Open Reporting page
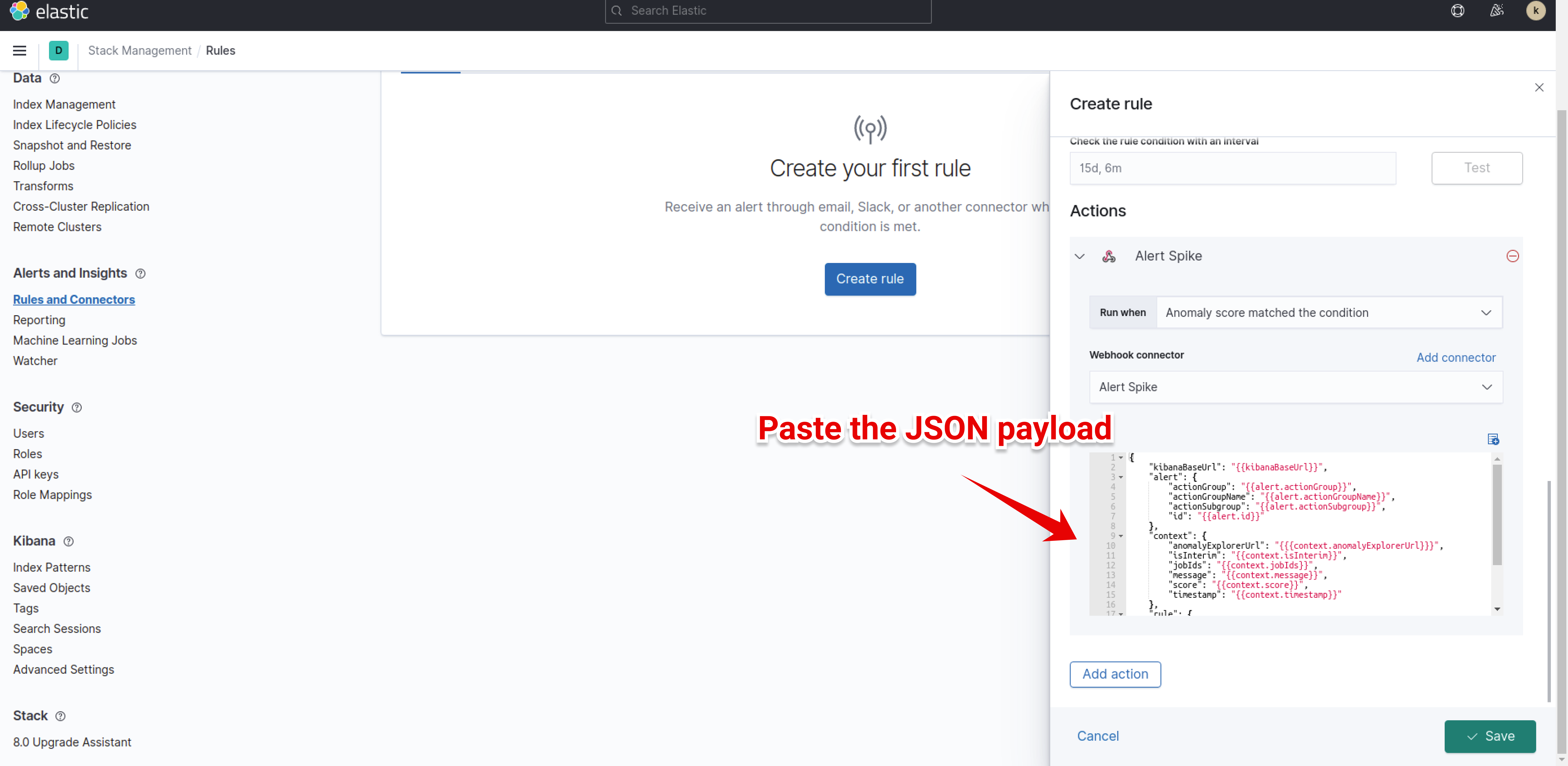The width and height of the screenshot is (1568, 766). click(x=40, y=320)
